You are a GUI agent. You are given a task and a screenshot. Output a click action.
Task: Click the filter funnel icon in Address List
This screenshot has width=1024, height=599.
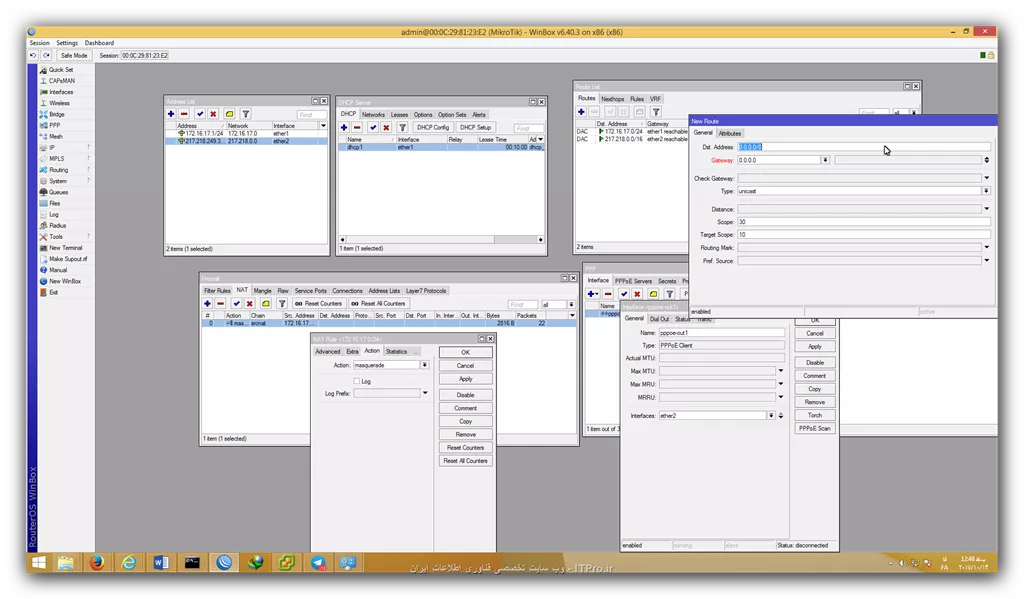246,114
